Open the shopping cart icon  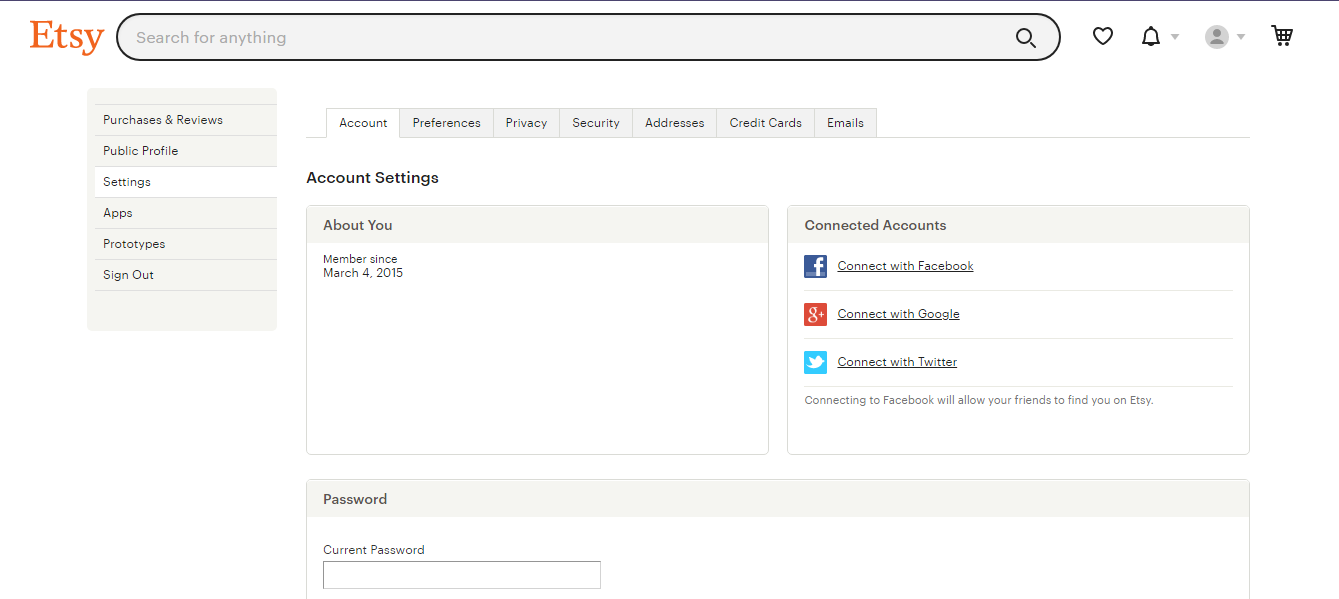pos(1282,36)
